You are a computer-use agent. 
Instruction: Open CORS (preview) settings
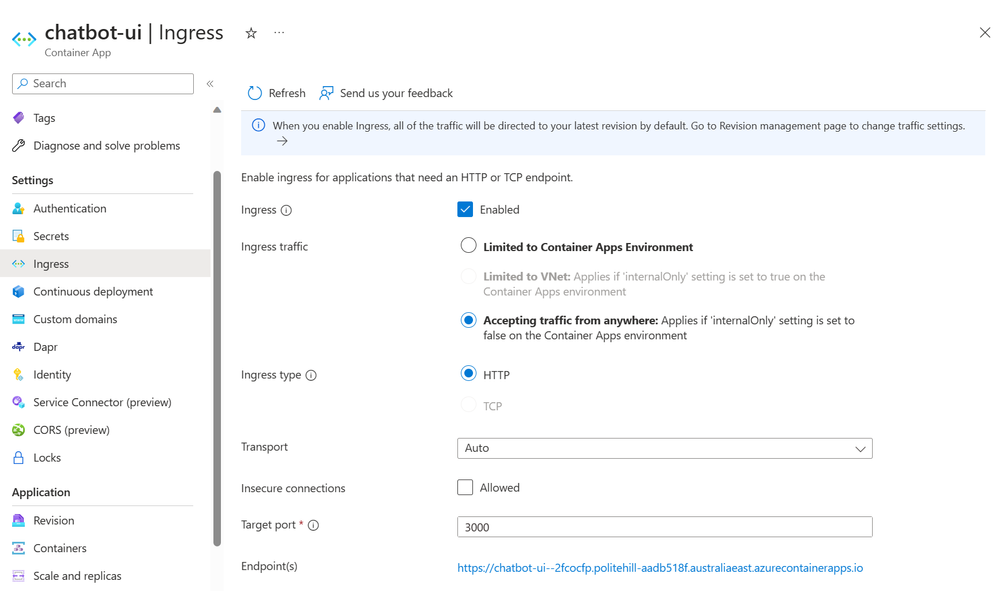pos(71,430)
